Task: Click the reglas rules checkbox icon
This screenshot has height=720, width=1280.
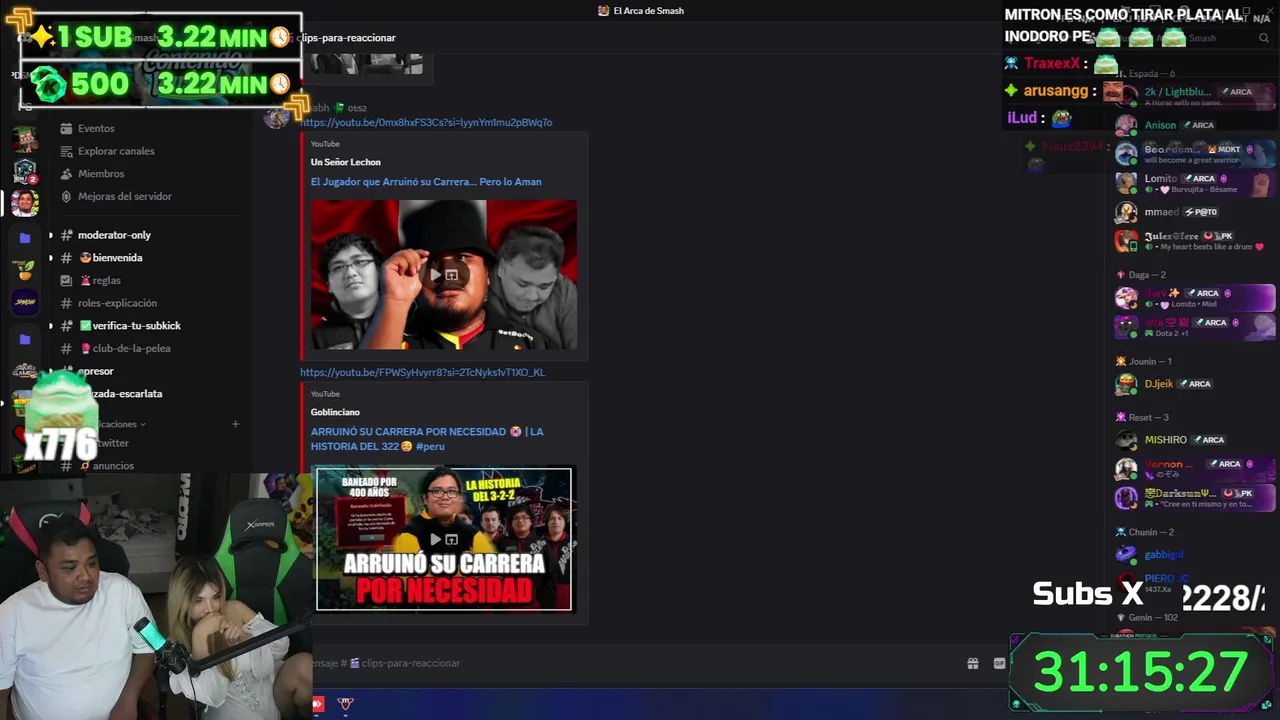Action: 66,281
